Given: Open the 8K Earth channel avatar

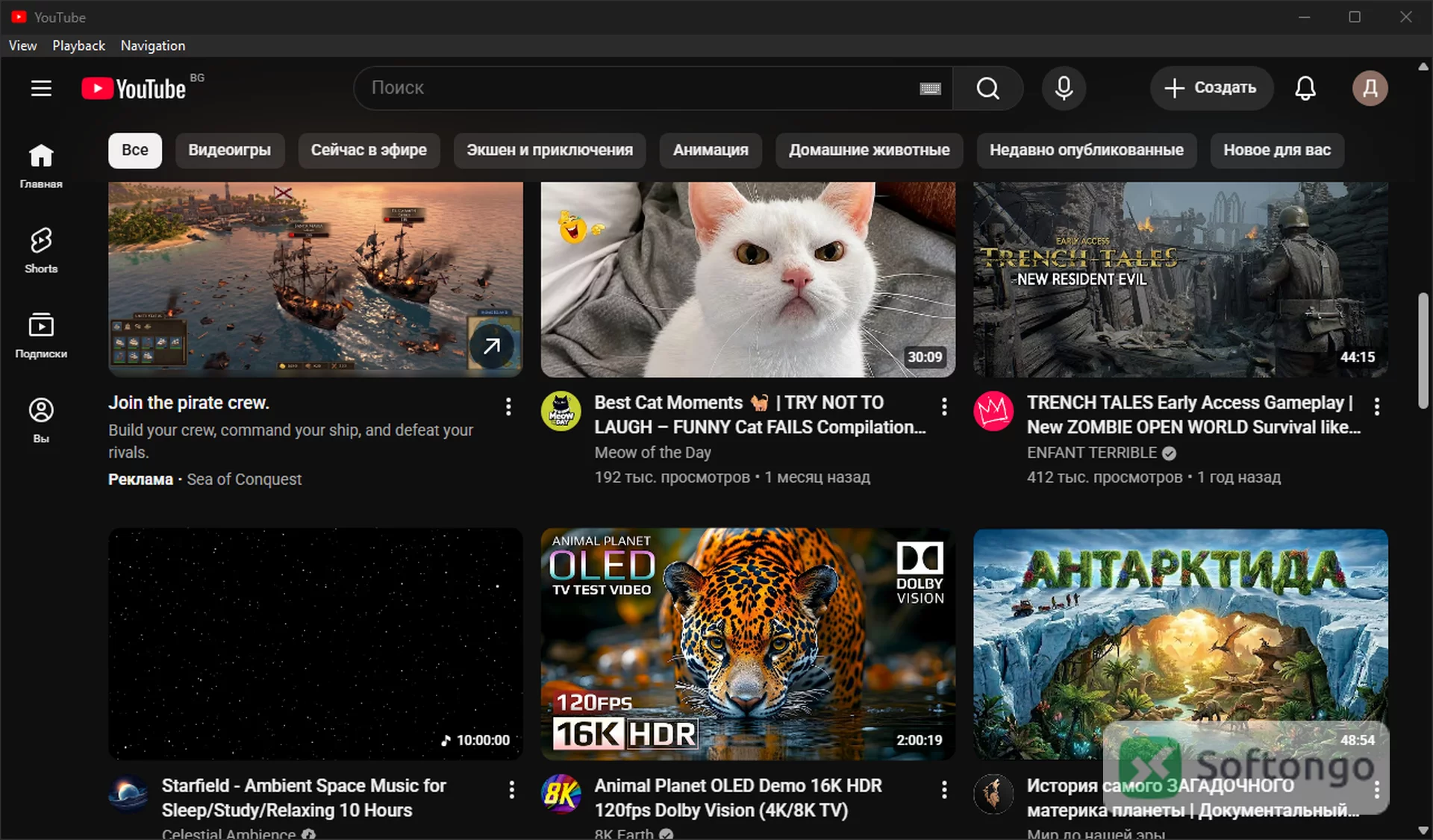Looking at the screenshot, I should click(561, 794).
